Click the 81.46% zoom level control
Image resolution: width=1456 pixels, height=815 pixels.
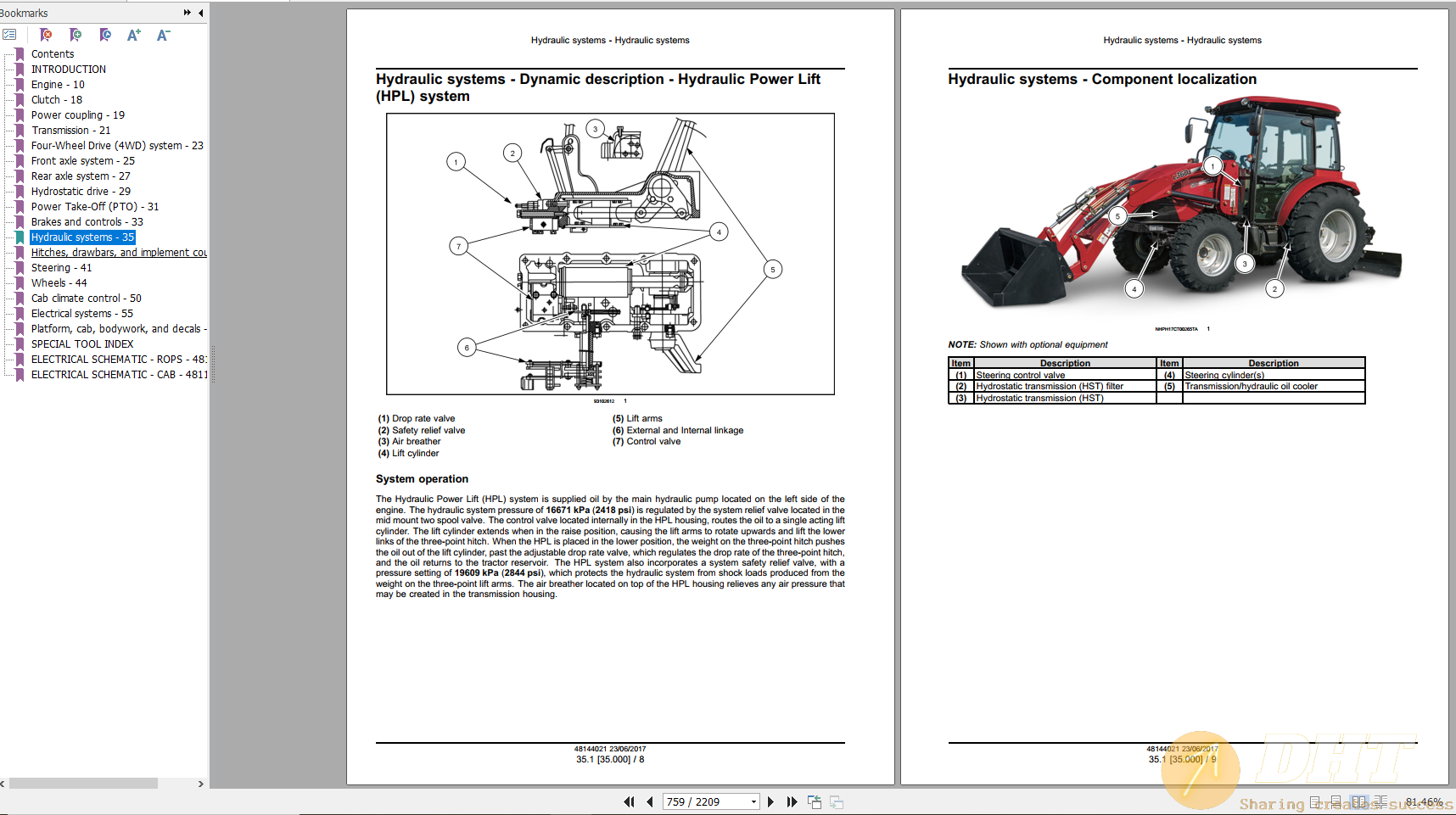pos(1425,801)
